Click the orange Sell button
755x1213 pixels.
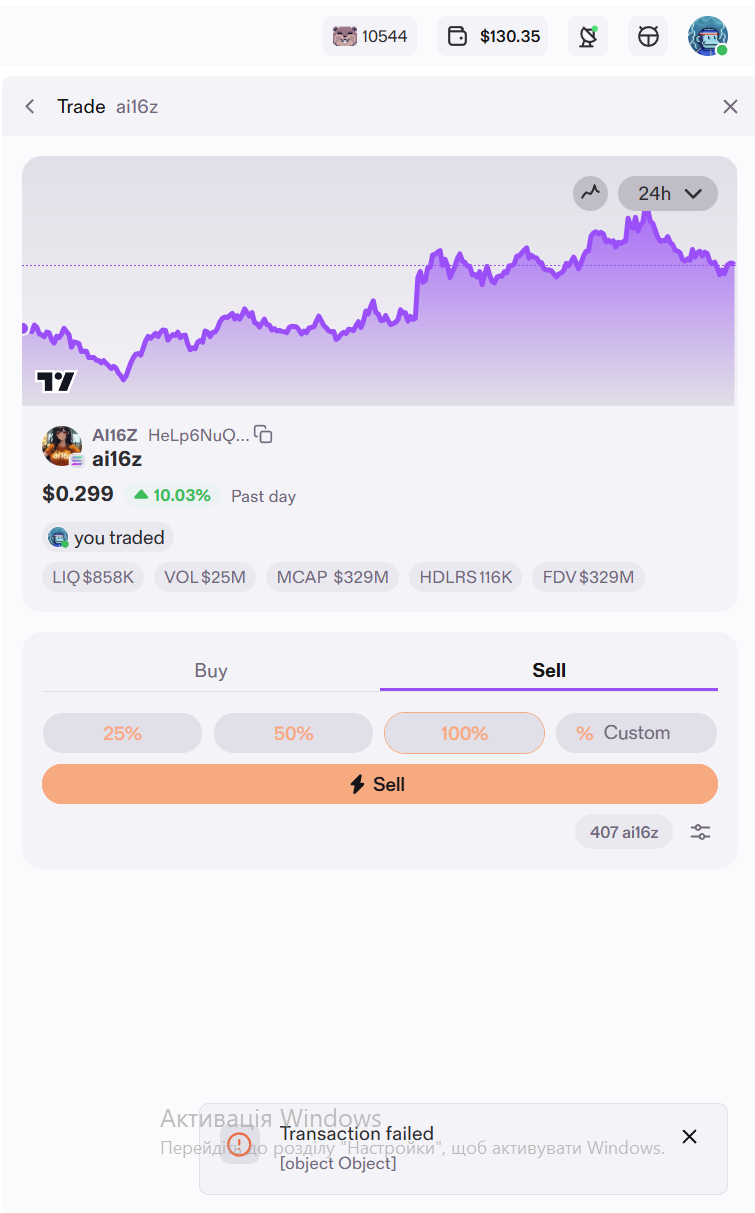tap(380, 784)
